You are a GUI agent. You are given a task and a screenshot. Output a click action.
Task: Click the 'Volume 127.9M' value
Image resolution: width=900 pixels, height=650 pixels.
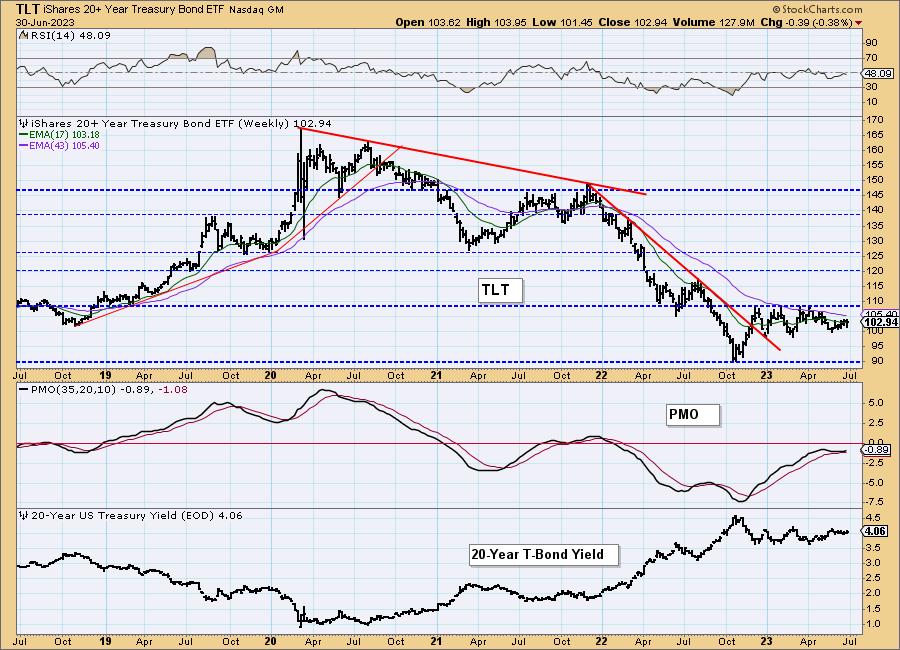713,22
